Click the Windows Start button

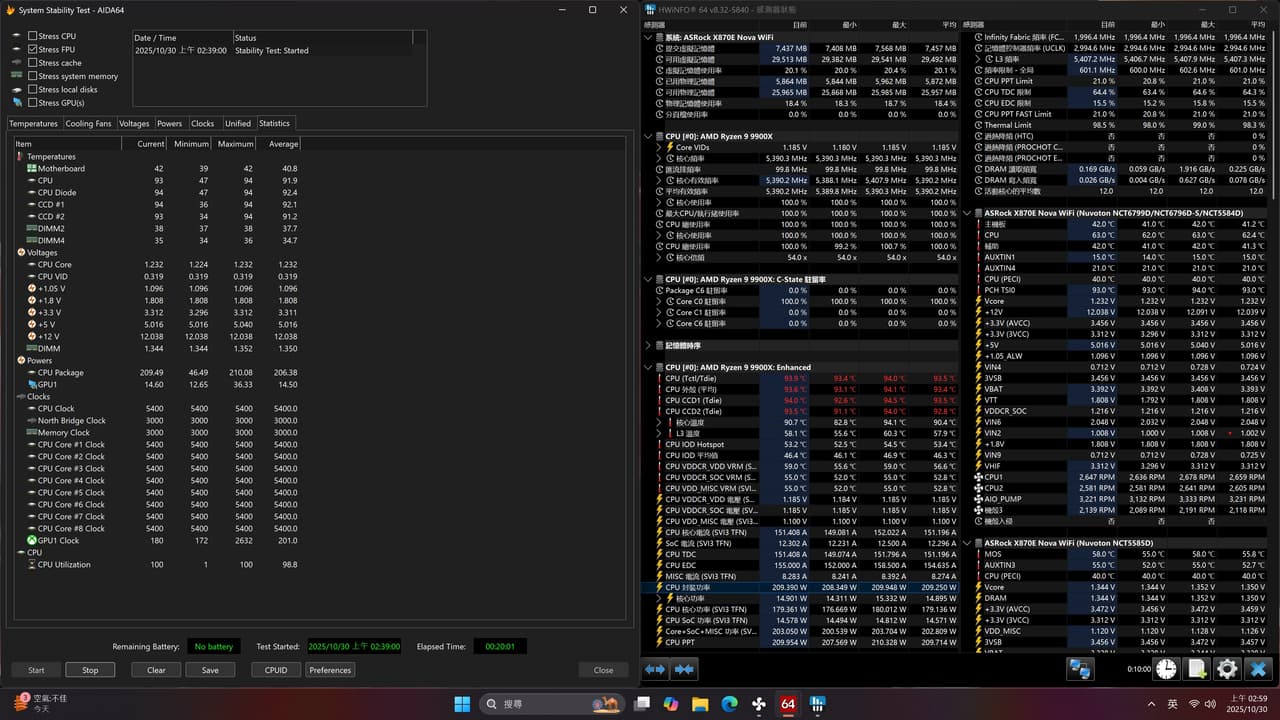pyautogui.click(x=462, y=704)
